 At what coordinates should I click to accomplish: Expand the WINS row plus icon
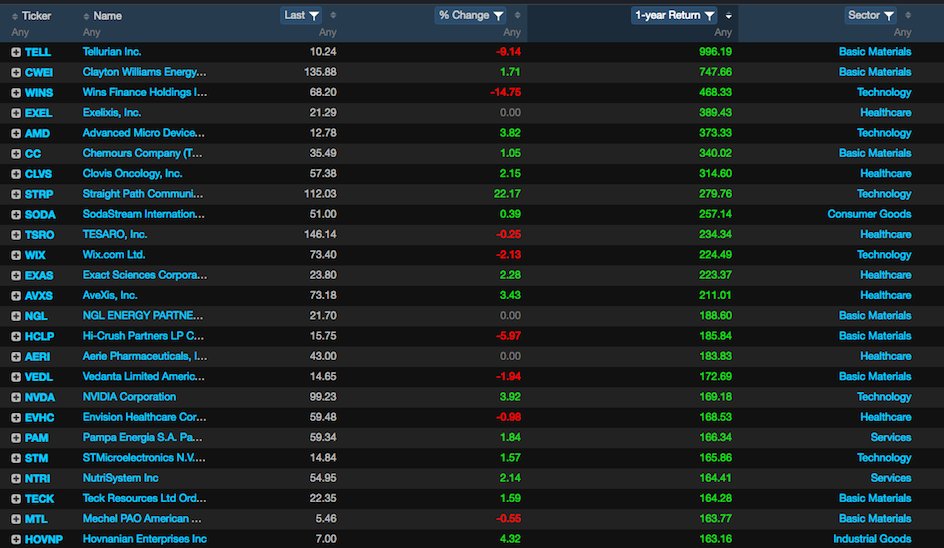[x=16, y=93]
